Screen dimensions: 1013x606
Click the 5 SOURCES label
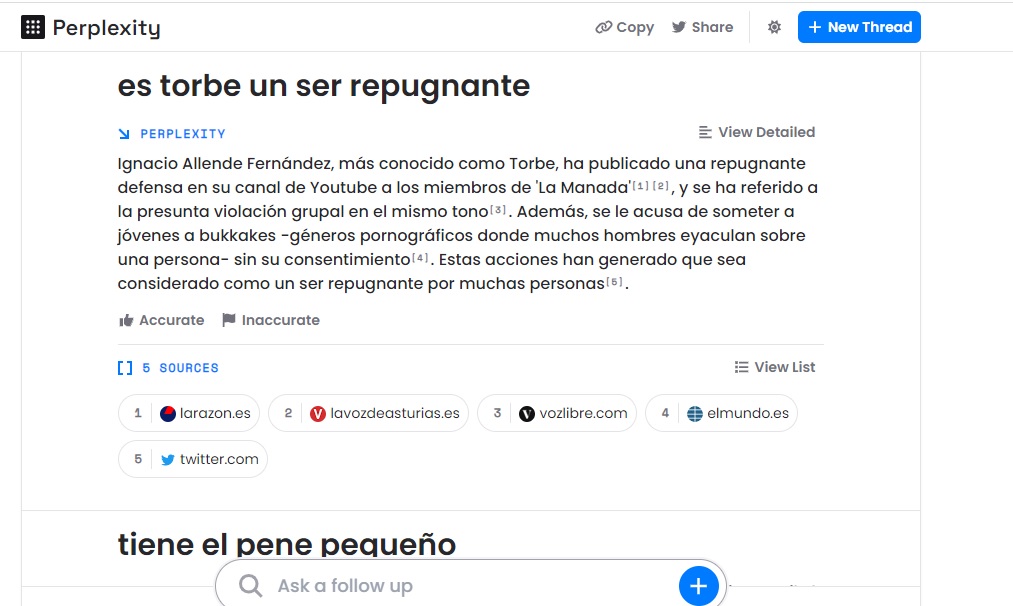[x=180, y=368]
